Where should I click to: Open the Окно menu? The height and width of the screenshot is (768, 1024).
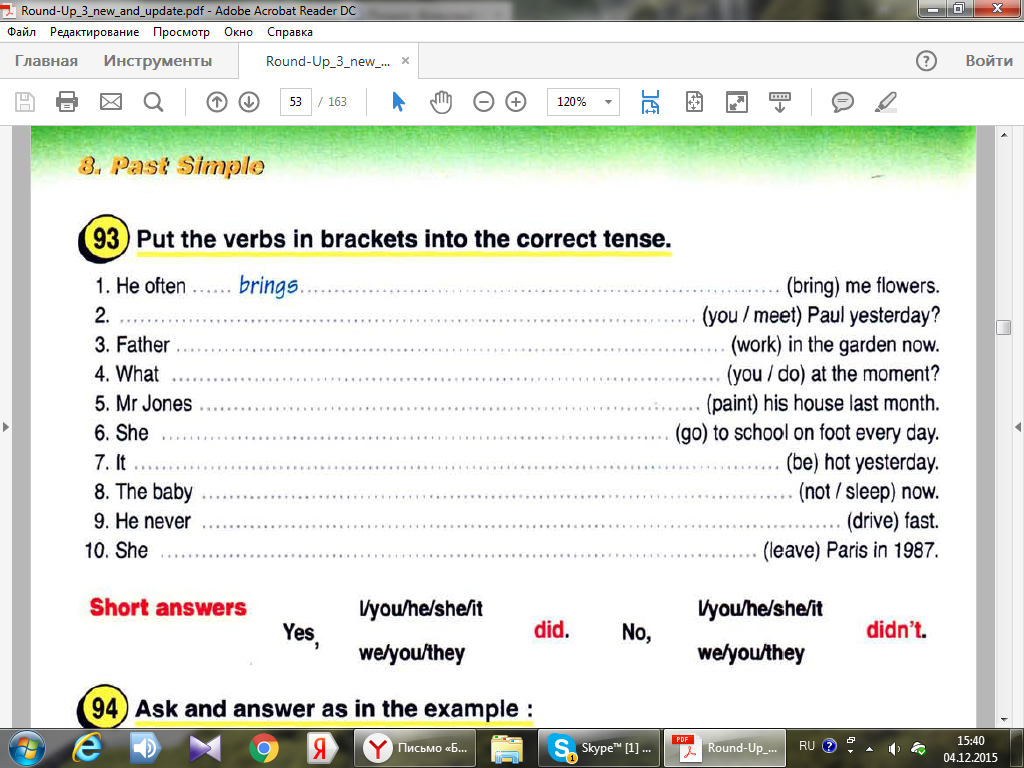(238, 32)
